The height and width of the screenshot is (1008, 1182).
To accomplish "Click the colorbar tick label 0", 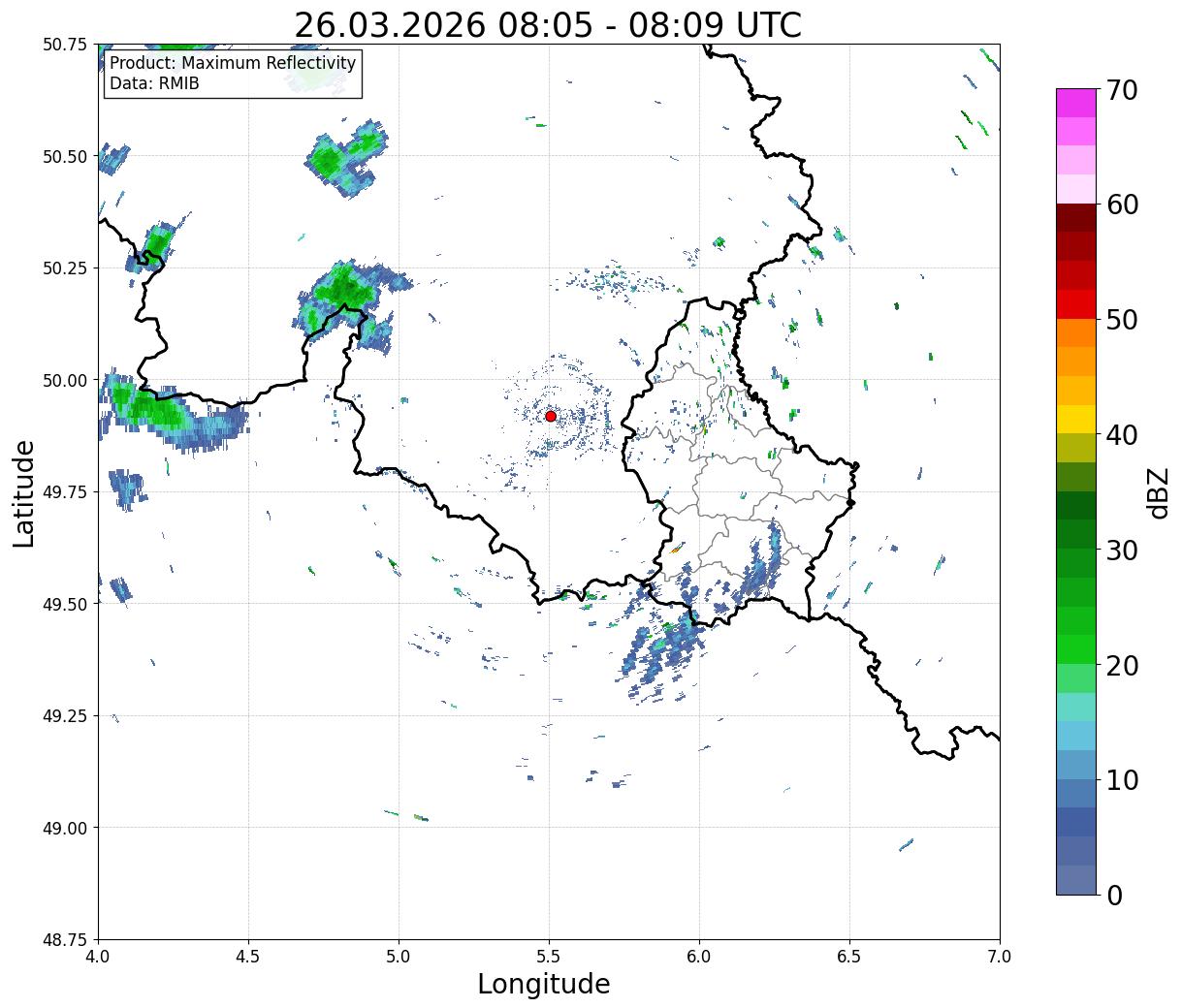I will coord(1114,895).
